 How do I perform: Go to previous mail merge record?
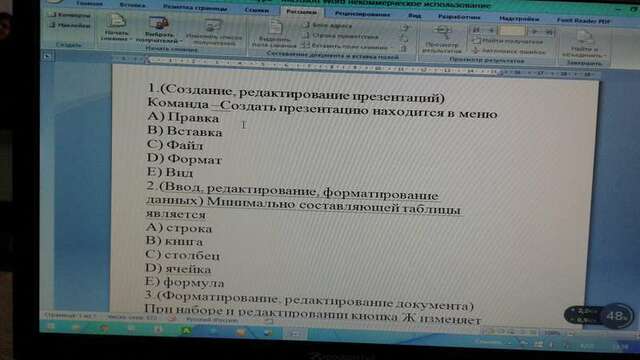click(491, 30)
